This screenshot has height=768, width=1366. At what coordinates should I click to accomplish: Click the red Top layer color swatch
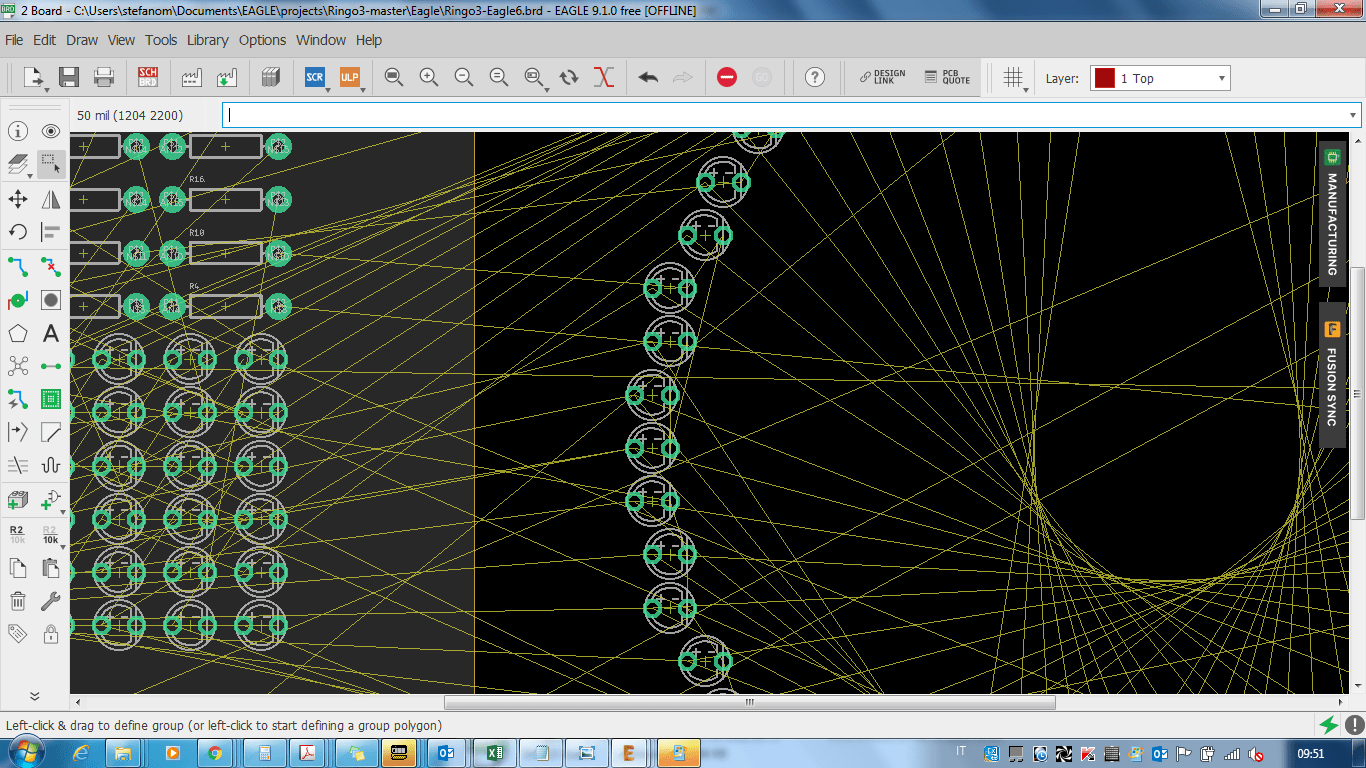click(x=1104, y=78)
